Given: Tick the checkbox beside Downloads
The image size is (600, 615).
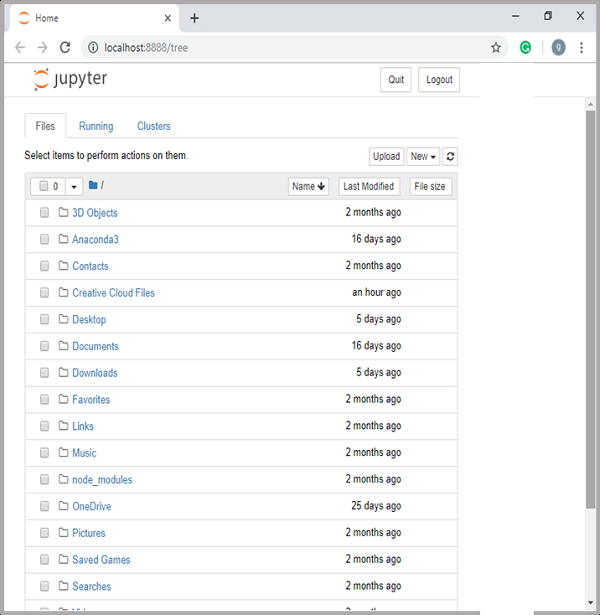Looking at the screenshot, I should tap(45, 373).
